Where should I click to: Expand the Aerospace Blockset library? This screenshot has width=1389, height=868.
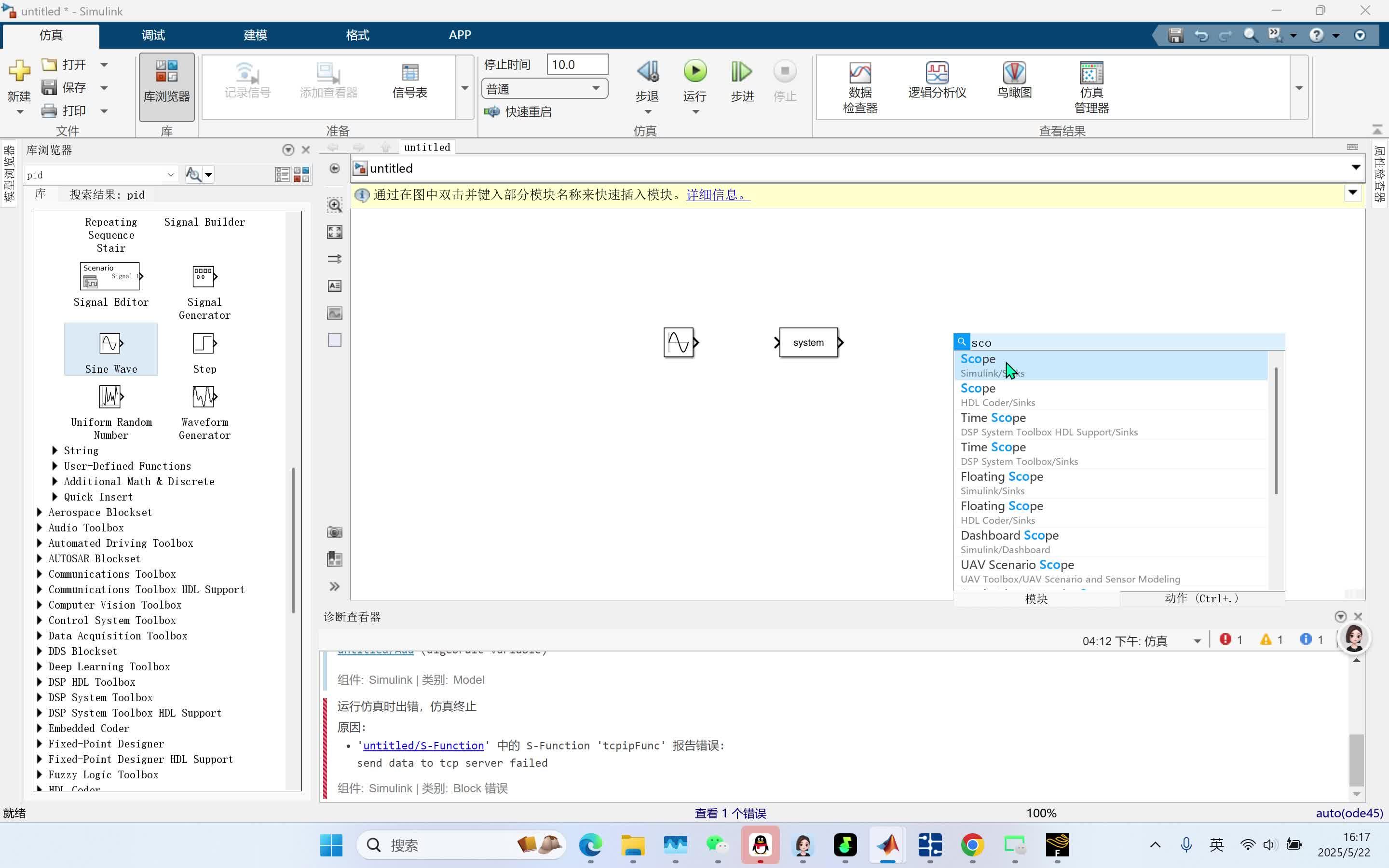point(40,512)
